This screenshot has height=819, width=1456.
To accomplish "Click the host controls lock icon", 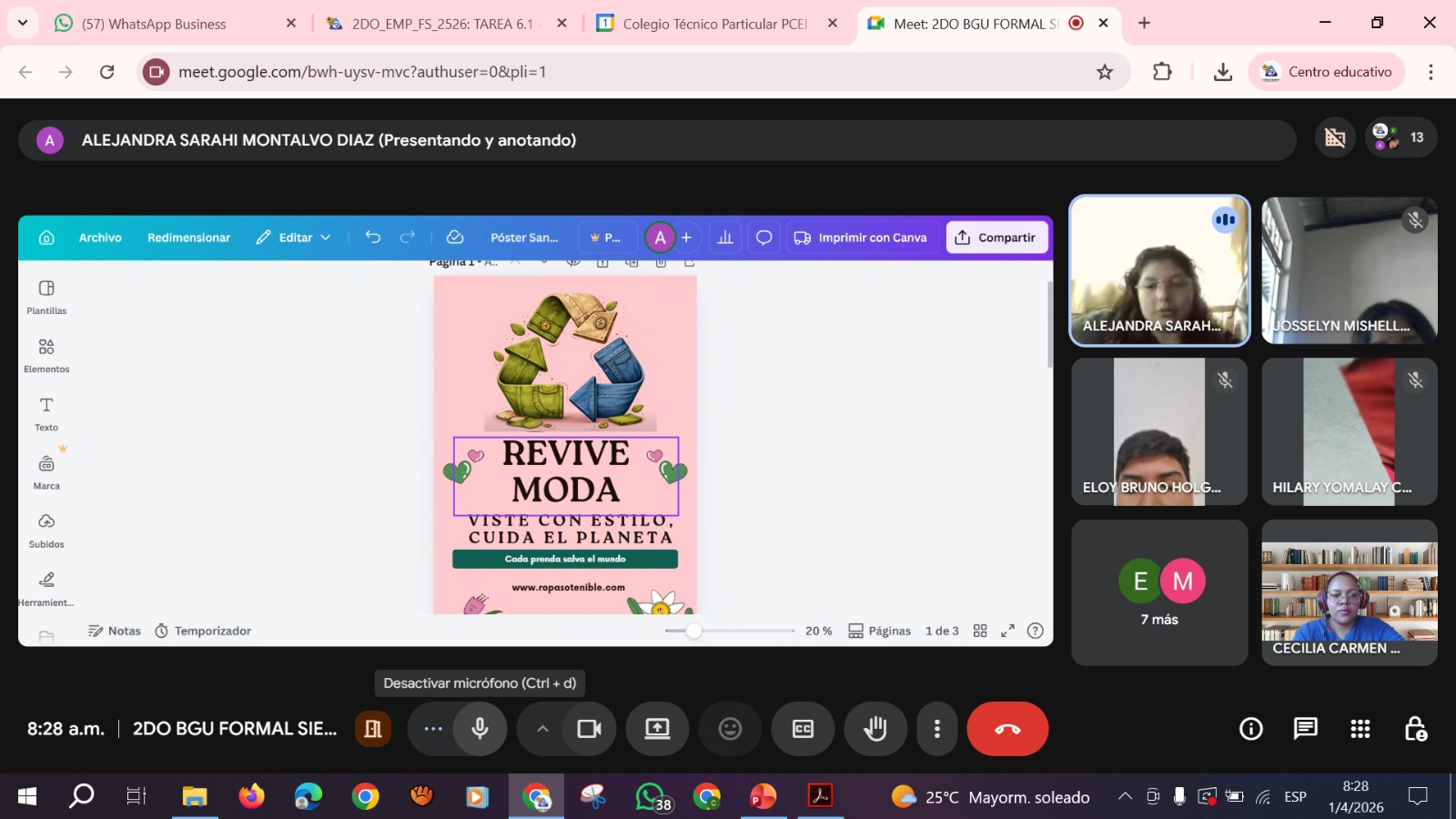I will coord(1415,729).
